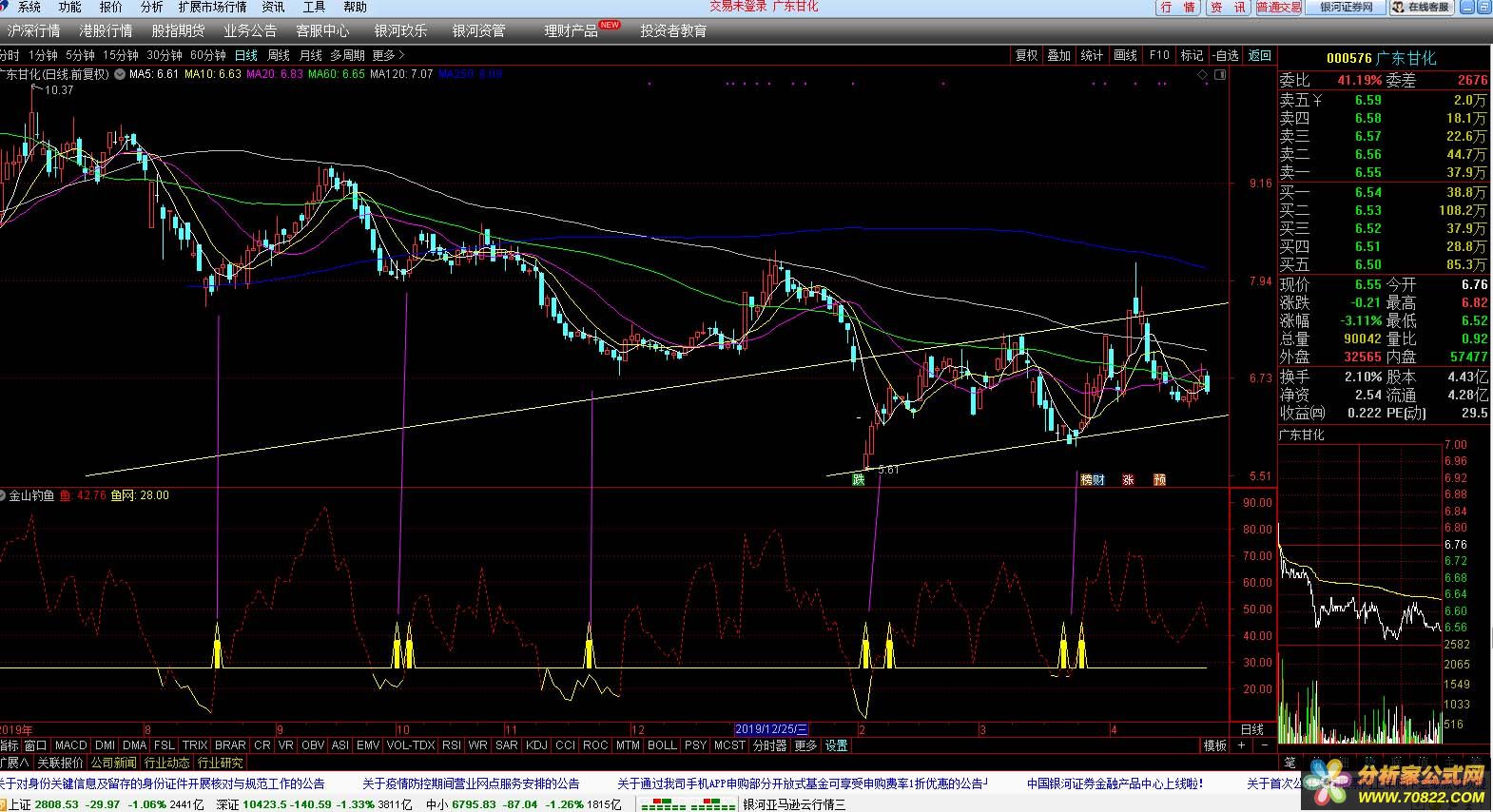The width and height of the screenshot is (1493, 812).
Task: Open 普通交易 trading button
Action: (1279, 8)
